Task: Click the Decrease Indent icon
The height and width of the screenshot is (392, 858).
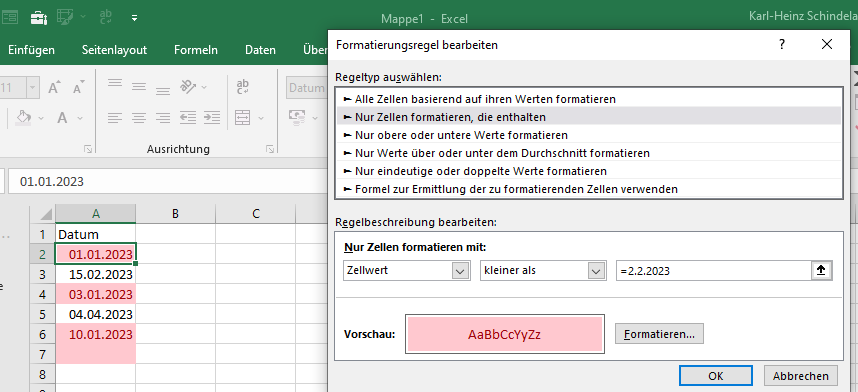Action: pyautogui.click(x=188, y=117)
